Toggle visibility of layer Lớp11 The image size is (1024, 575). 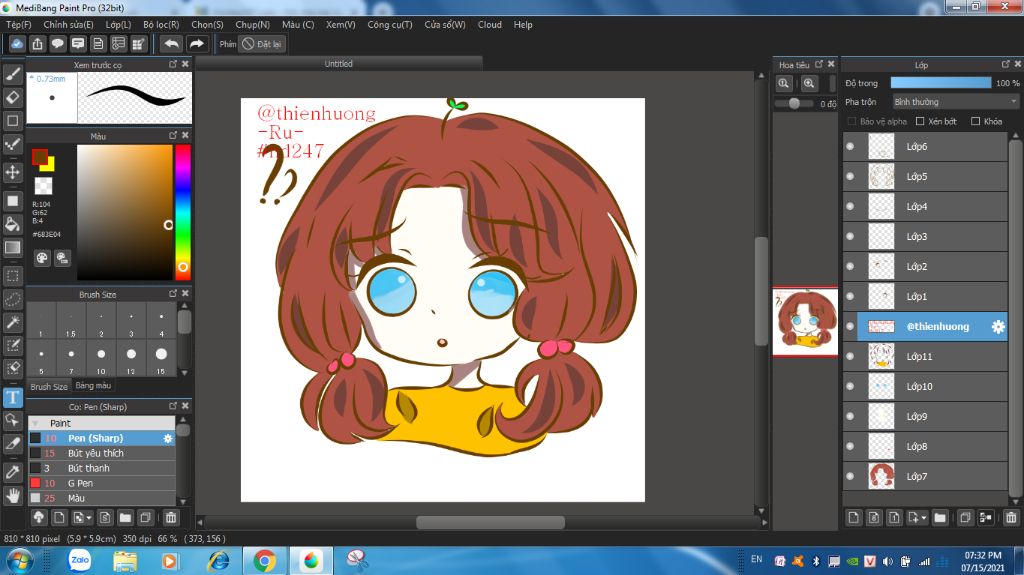850,357
